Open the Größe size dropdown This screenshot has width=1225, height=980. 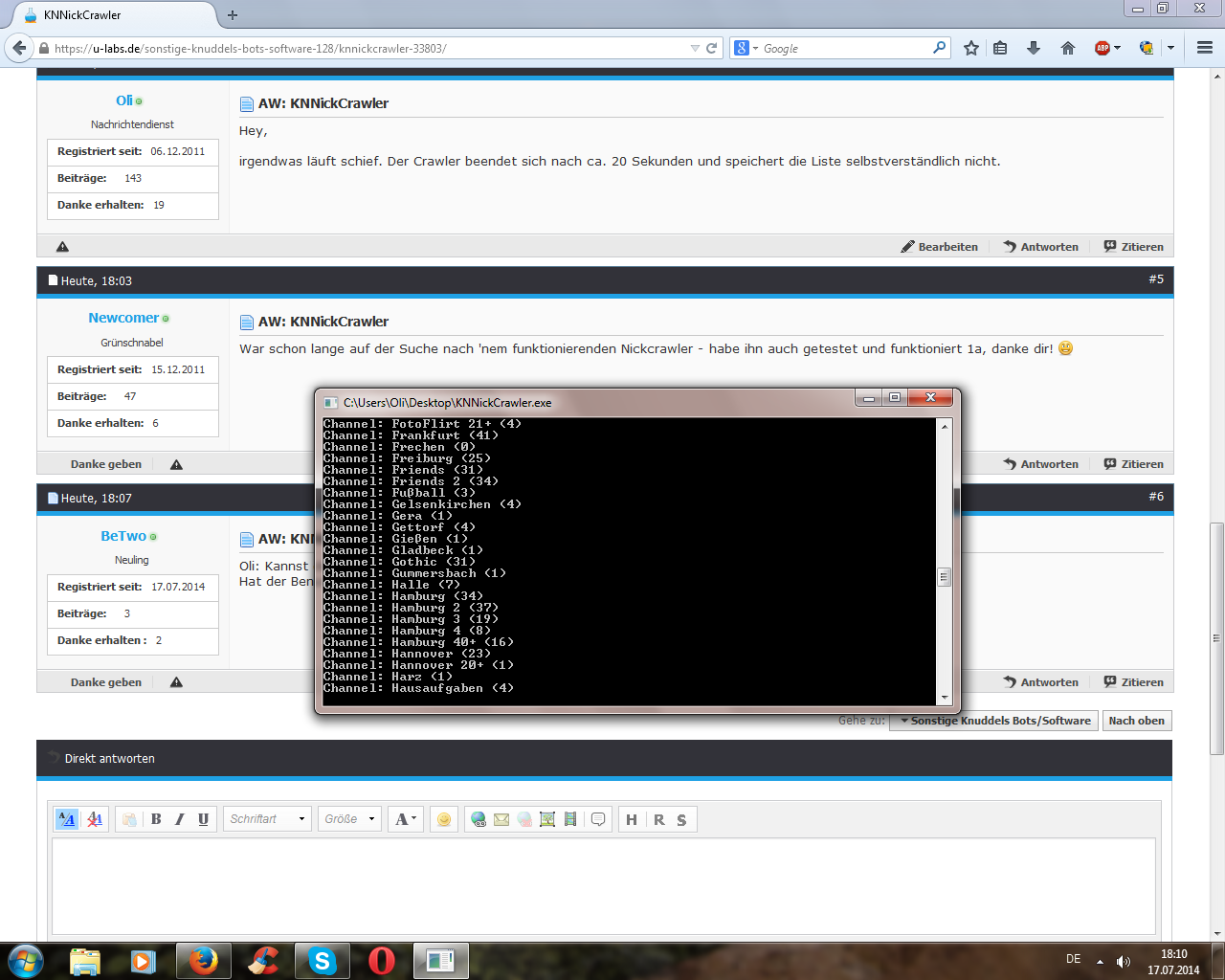(349, 819)
